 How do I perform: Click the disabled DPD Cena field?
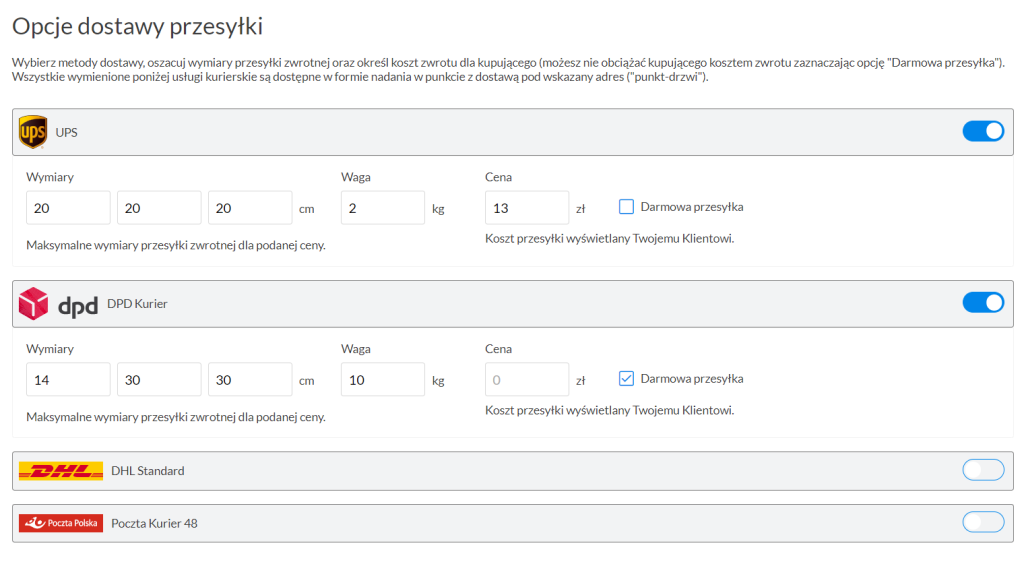click(x=526, y=380)
